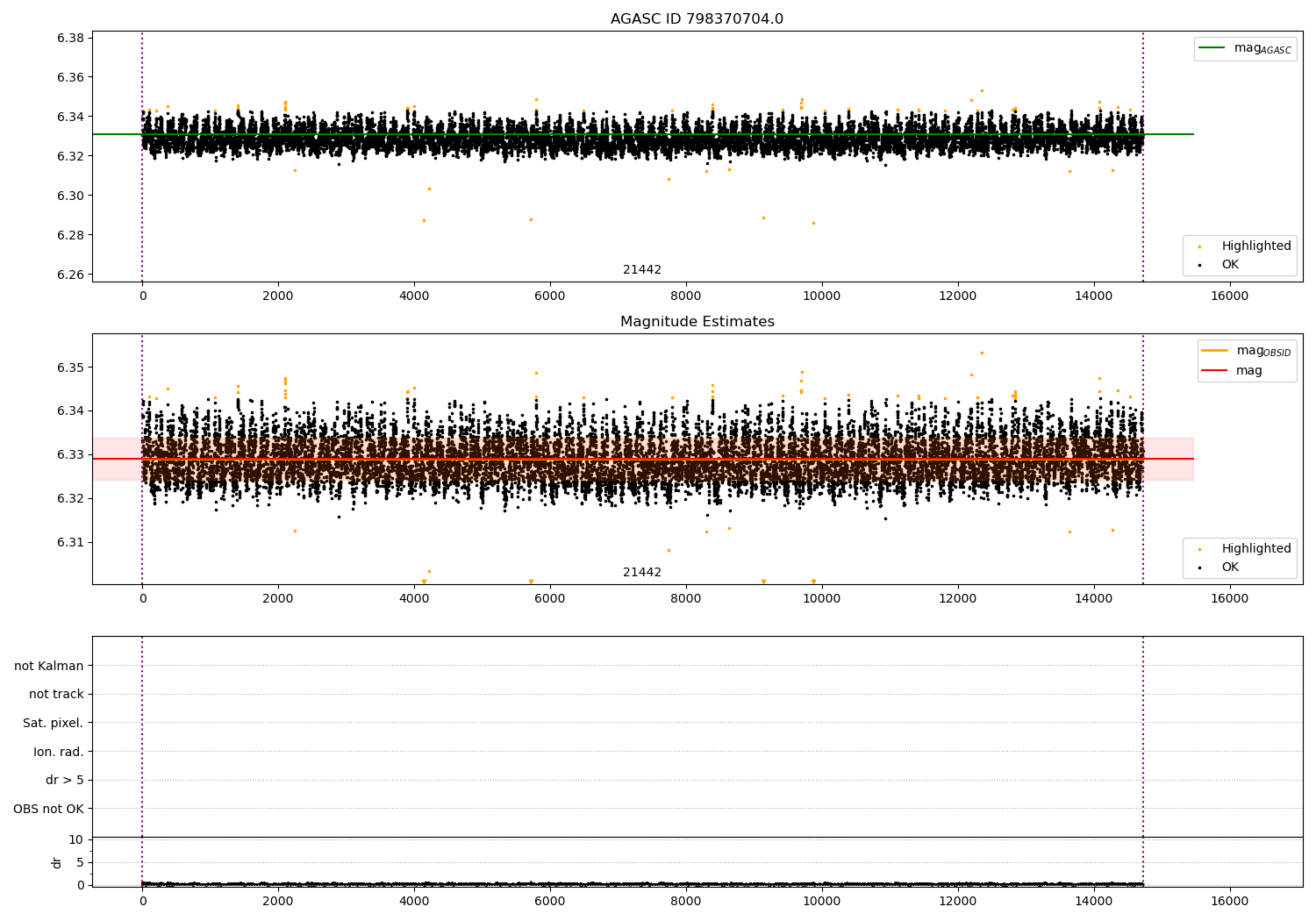1316x921 pixels.
Task: Click the "dr" y-axis label
Action: click(x=57, y=862)
